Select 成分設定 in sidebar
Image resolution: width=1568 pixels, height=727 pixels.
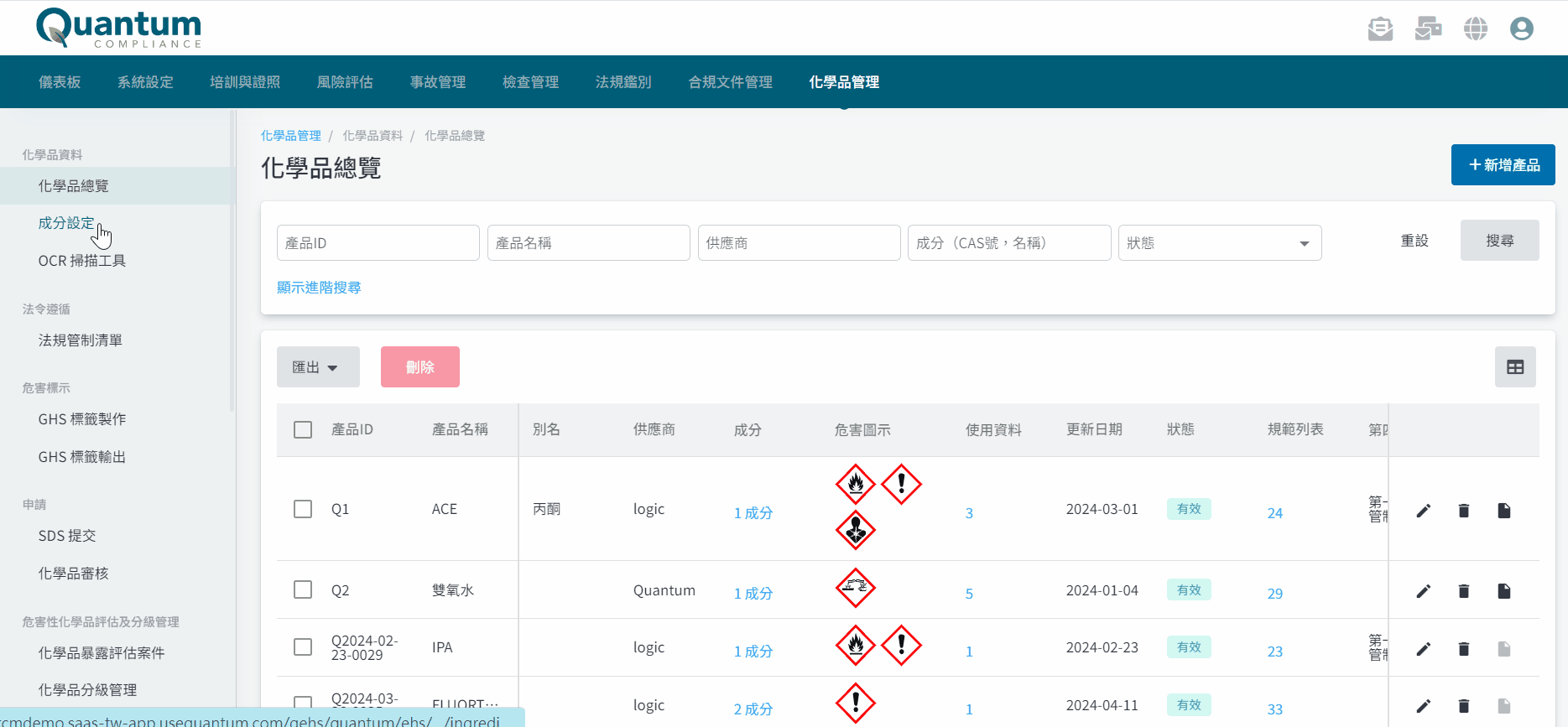pyautogui.click(x=66, y=223)
